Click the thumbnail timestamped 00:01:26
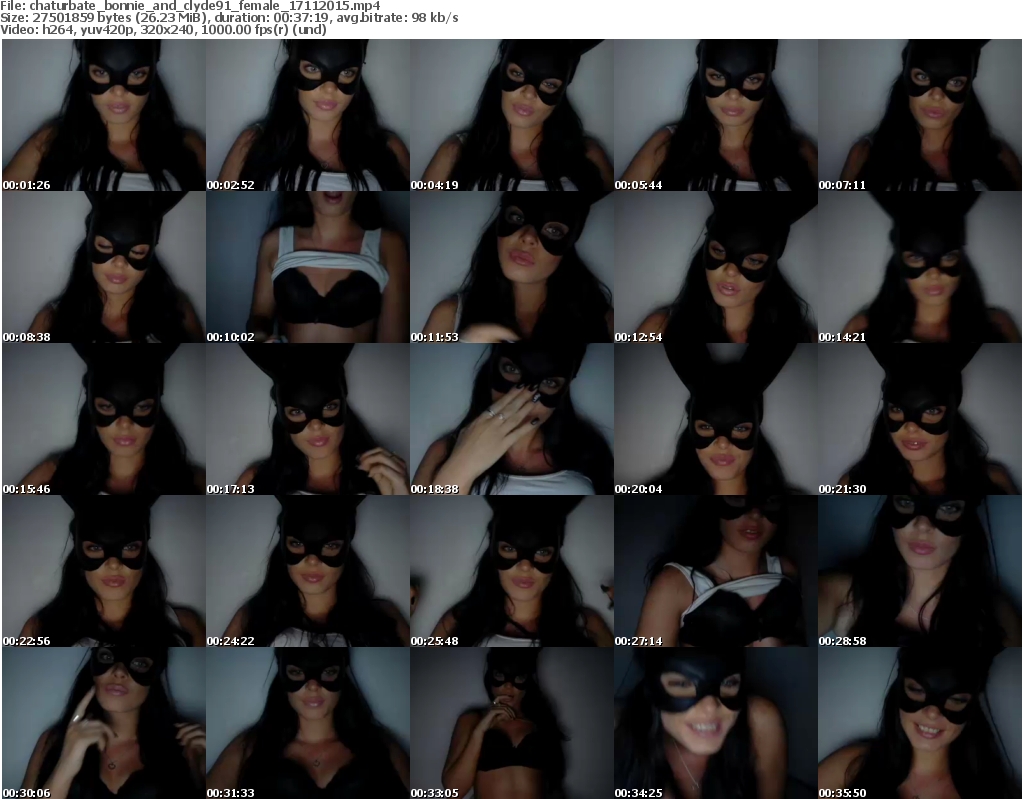This screenshot has width=1024, height=799. point(104,115)
